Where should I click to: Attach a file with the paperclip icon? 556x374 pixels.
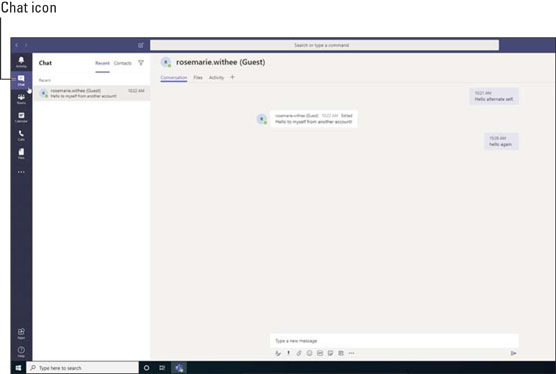click(x=299, y=353)
